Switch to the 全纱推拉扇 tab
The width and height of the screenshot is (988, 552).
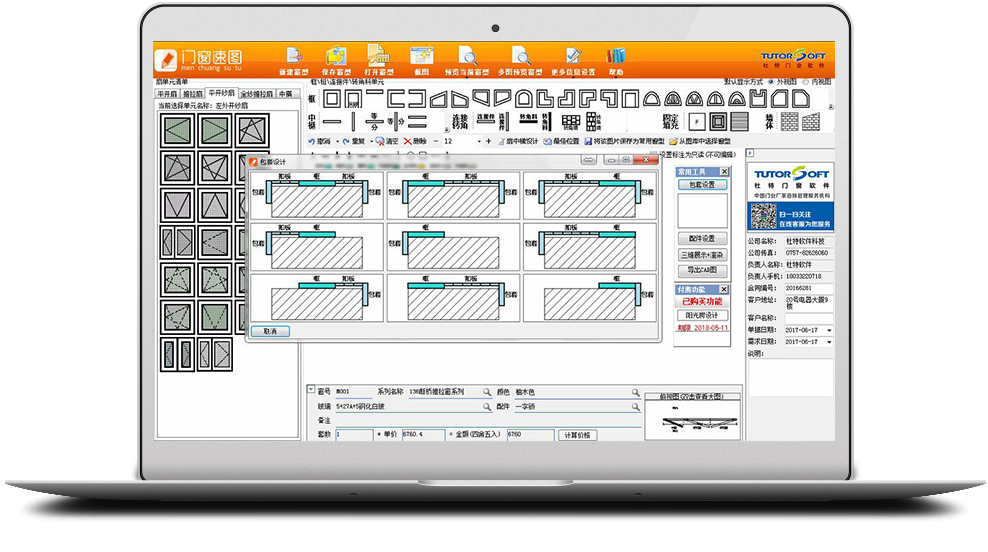(256, 94)
